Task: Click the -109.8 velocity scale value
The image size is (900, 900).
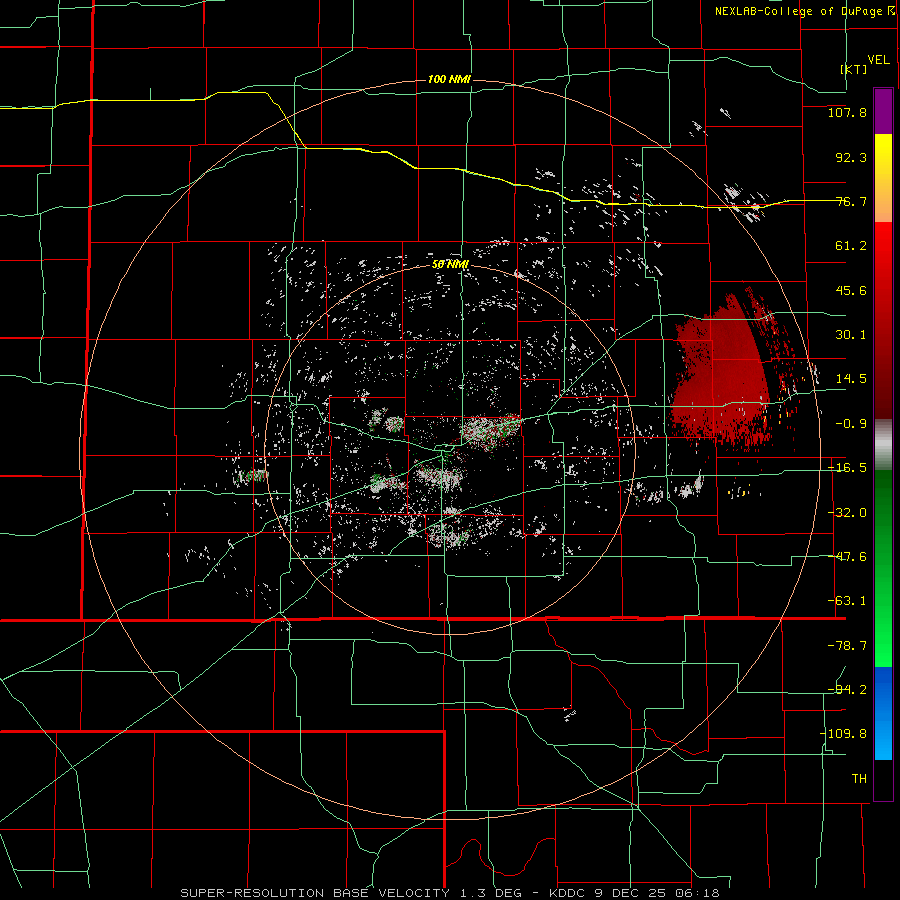Action: pyautogui.click(x=844, y=734)
